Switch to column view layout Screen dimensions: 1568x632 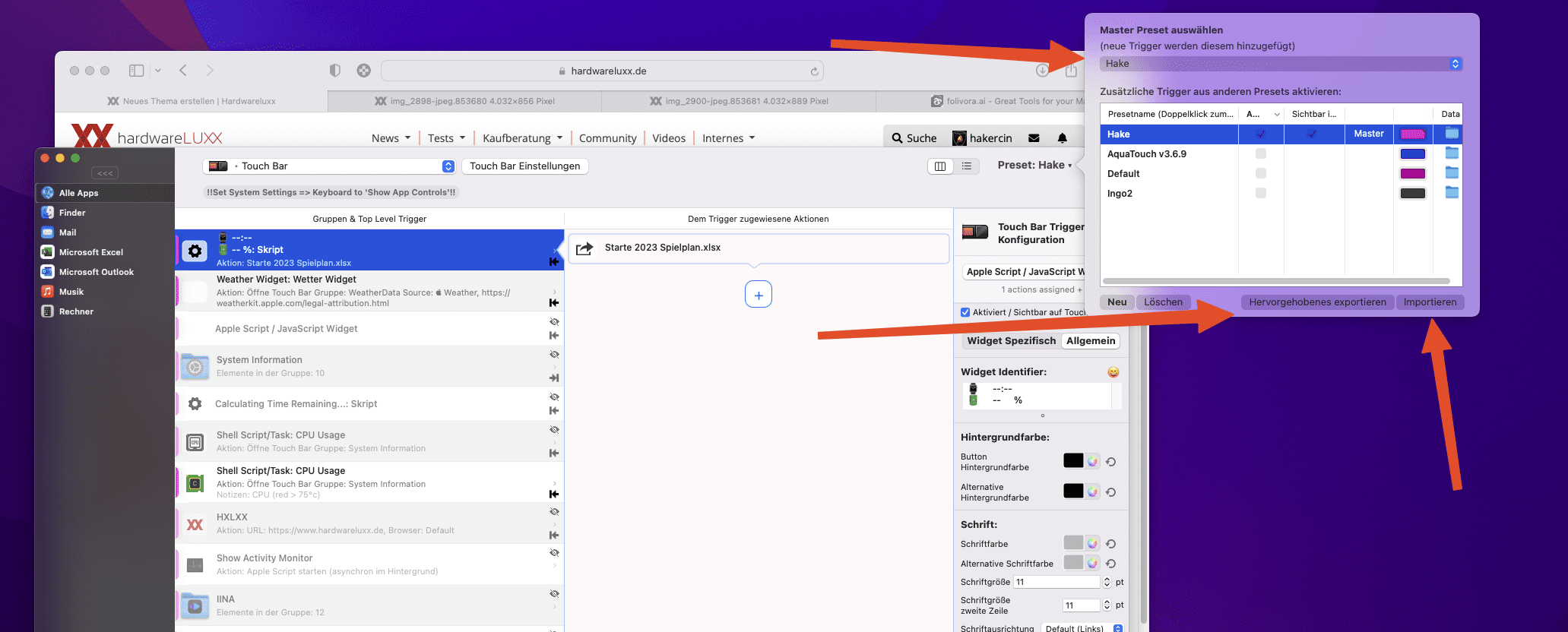(x=940, y=166)
